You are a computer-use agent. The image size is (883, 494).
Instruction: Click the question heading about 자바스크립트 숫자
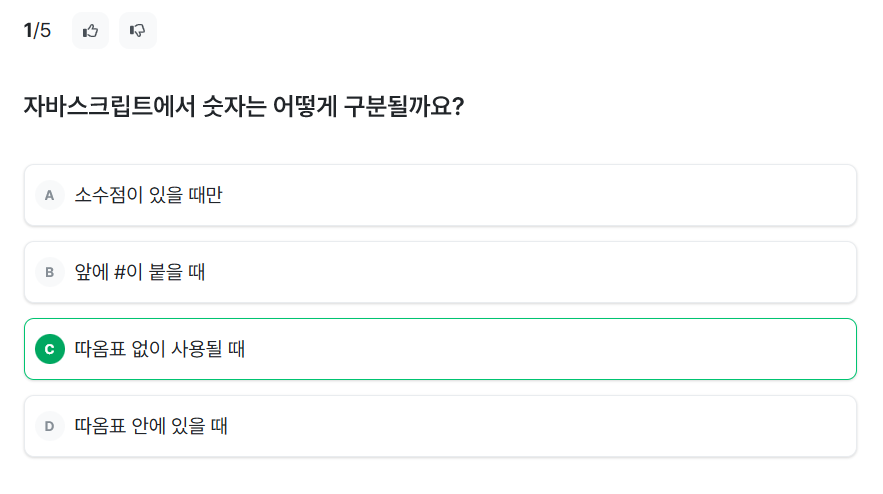(x=243, y=106)
